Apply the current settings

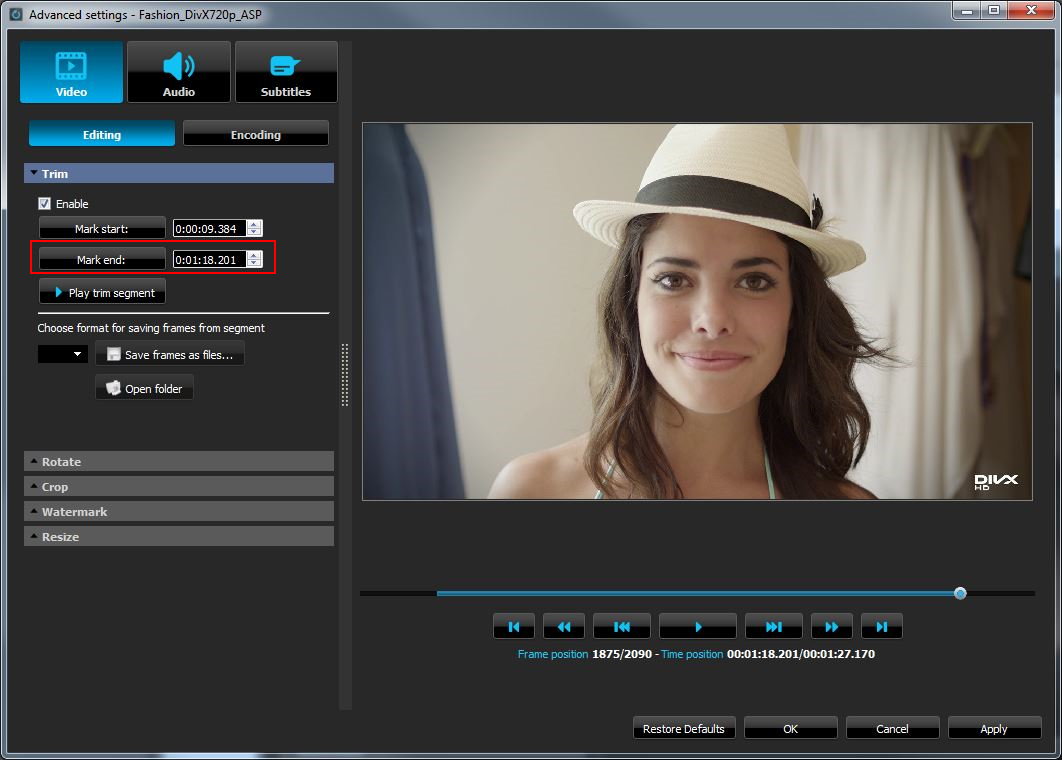click(994, 728)
